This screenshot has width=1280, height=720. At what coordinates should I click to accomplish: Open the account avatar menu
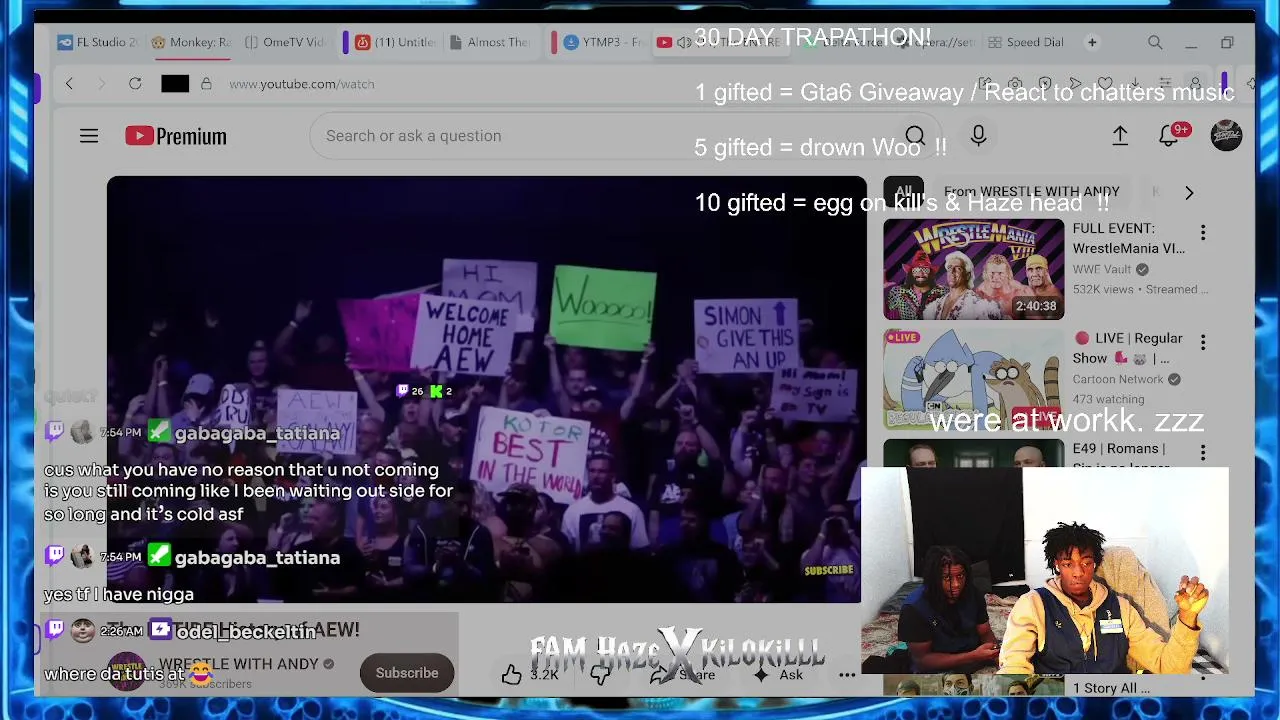1226,136
